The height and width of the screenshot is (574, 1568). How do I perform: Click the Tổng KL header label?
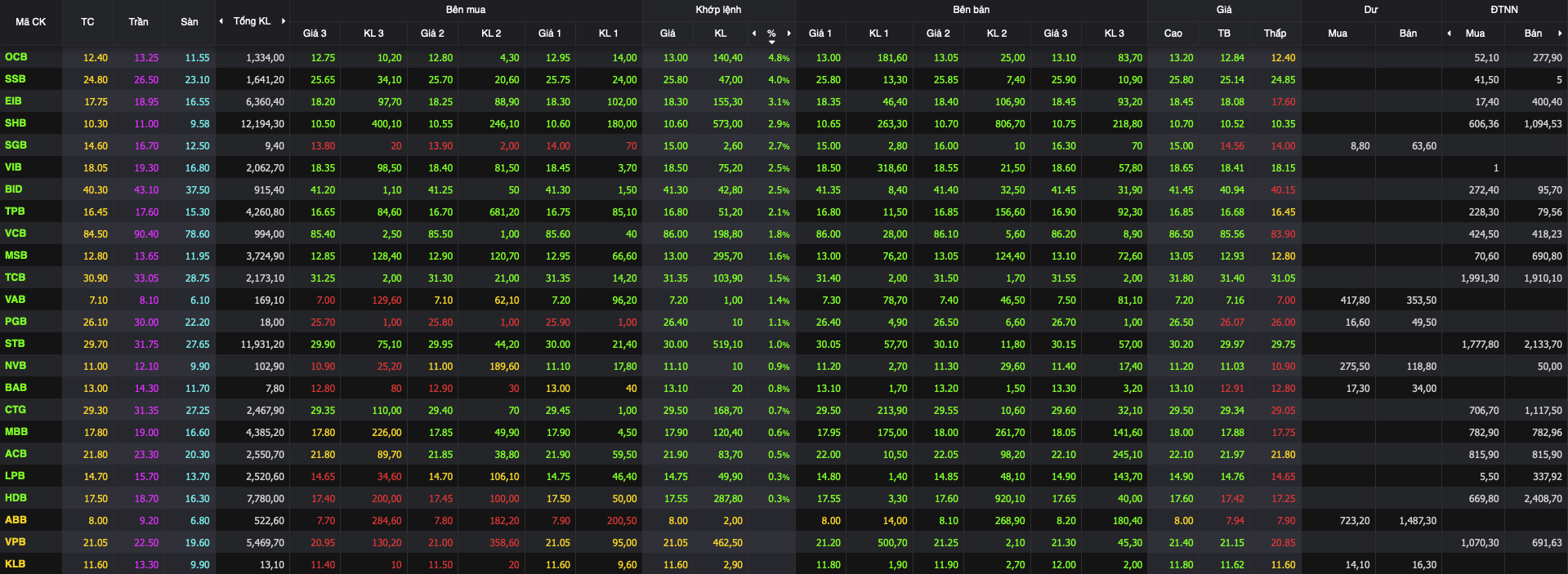[x=252, y=21]
